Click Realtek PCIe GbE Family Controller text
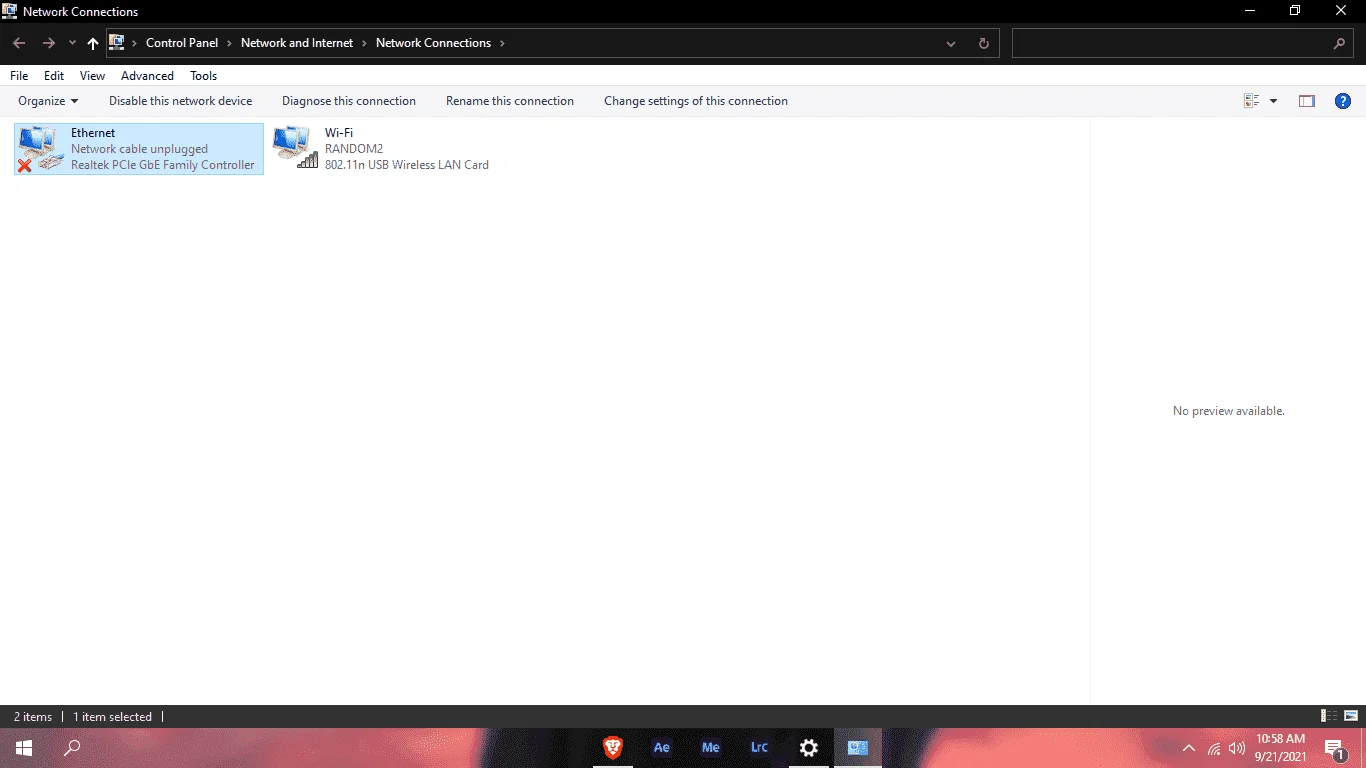This screenshot has width=1366, height=768. coord(163,165)
